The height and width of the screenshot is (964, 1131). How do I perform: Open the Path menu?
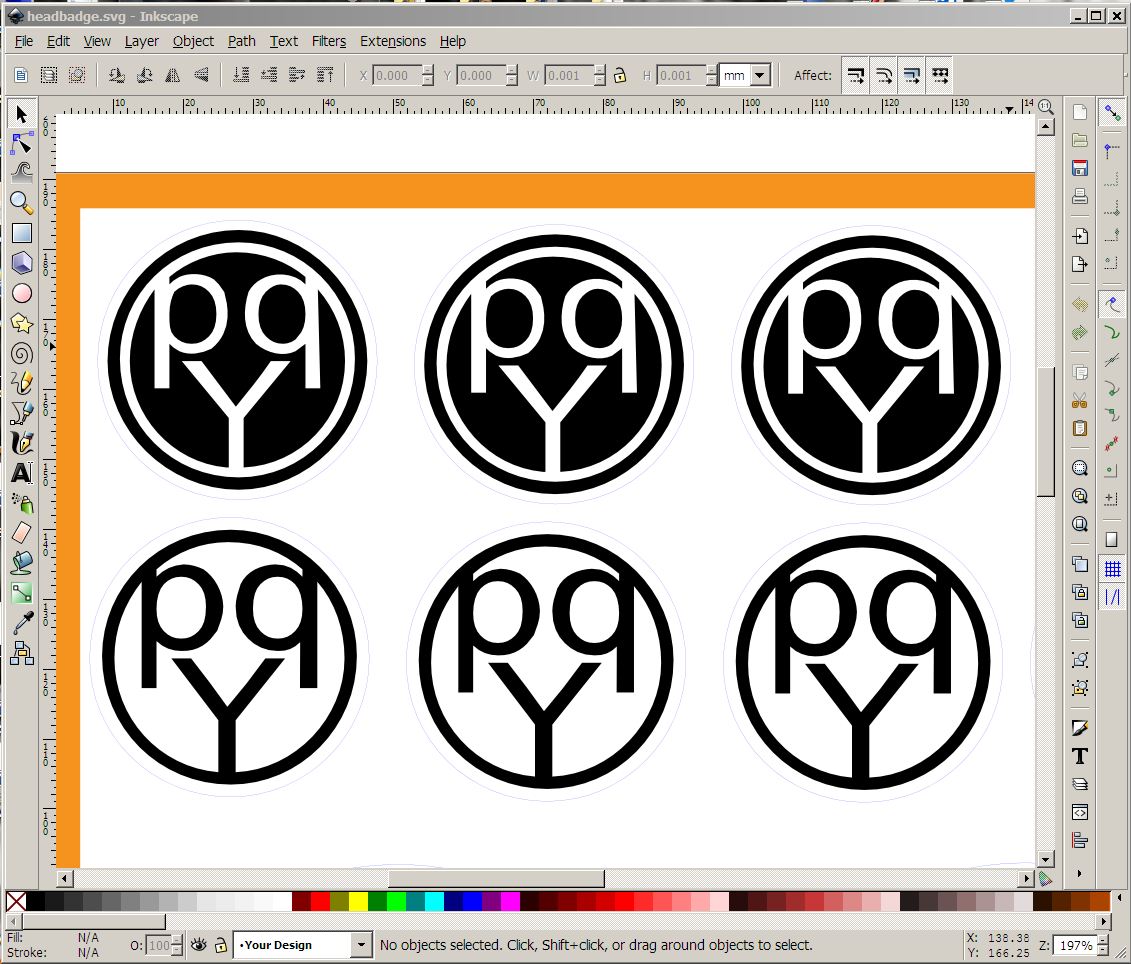coord(242,41)
